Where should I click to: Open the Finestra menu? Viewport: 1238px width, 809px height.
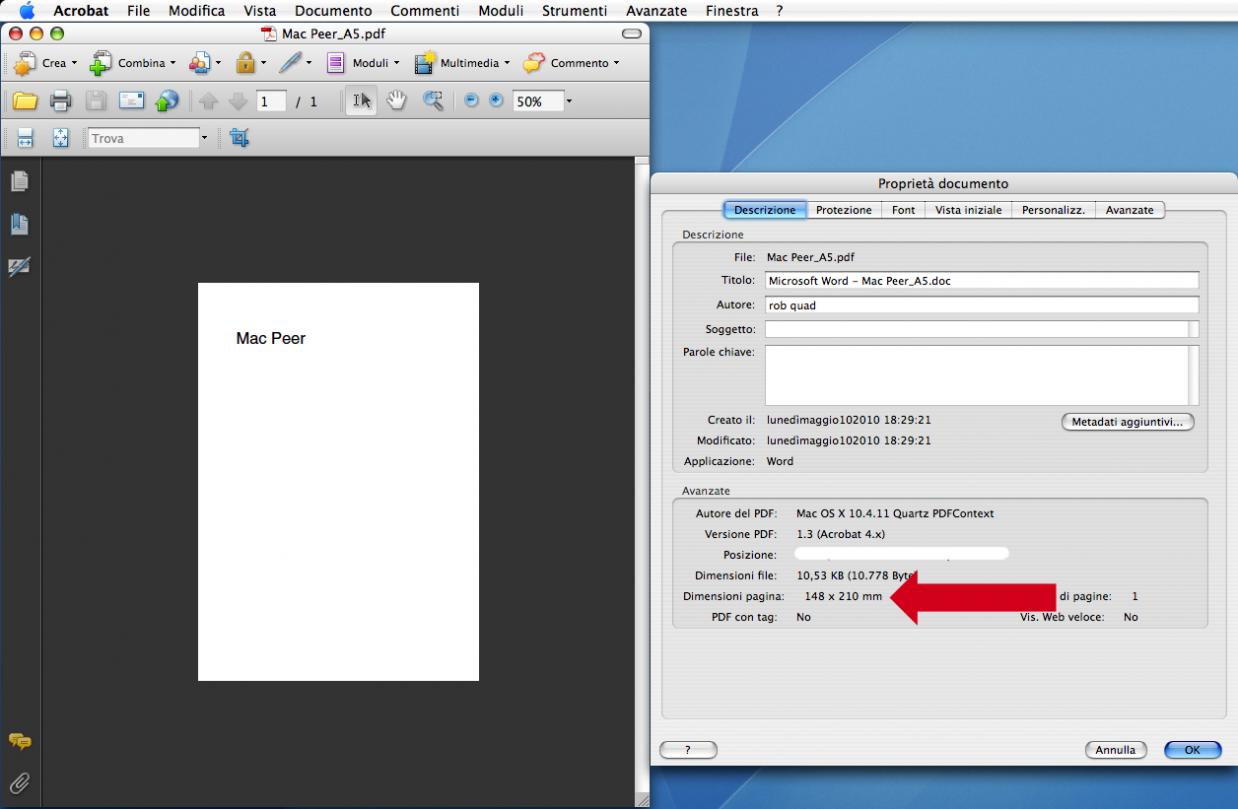pyautogui.click(x=731, y=11)
